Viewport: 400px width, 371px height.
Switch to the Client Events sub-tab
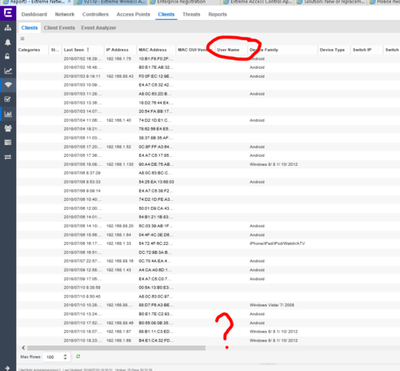(x=59, y=28)
